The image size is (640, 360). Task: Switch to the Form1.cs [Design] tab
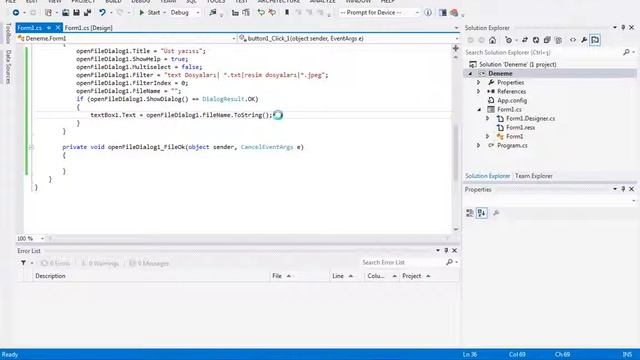88,28
